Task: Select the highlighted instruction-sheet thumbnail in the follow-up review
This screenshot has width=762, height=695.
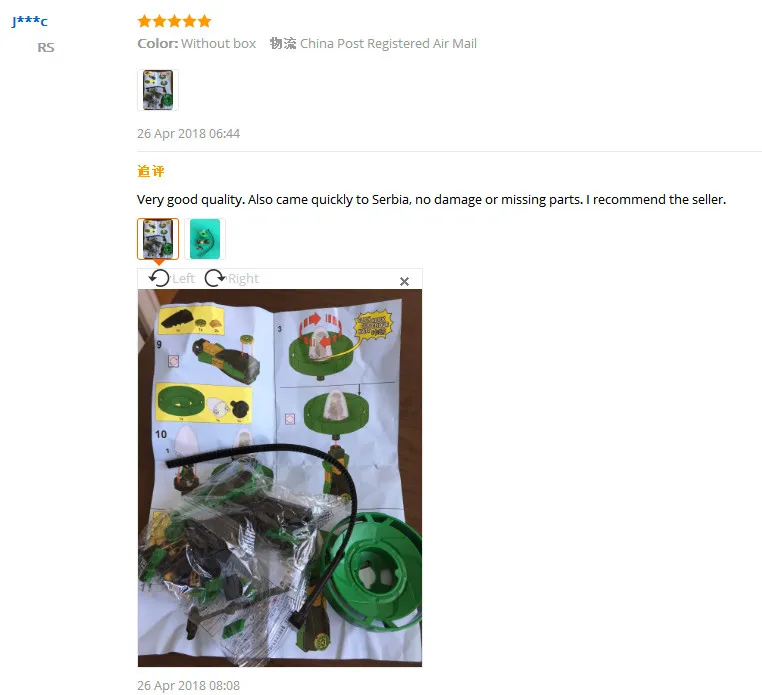Action: [x=158, y=239]
